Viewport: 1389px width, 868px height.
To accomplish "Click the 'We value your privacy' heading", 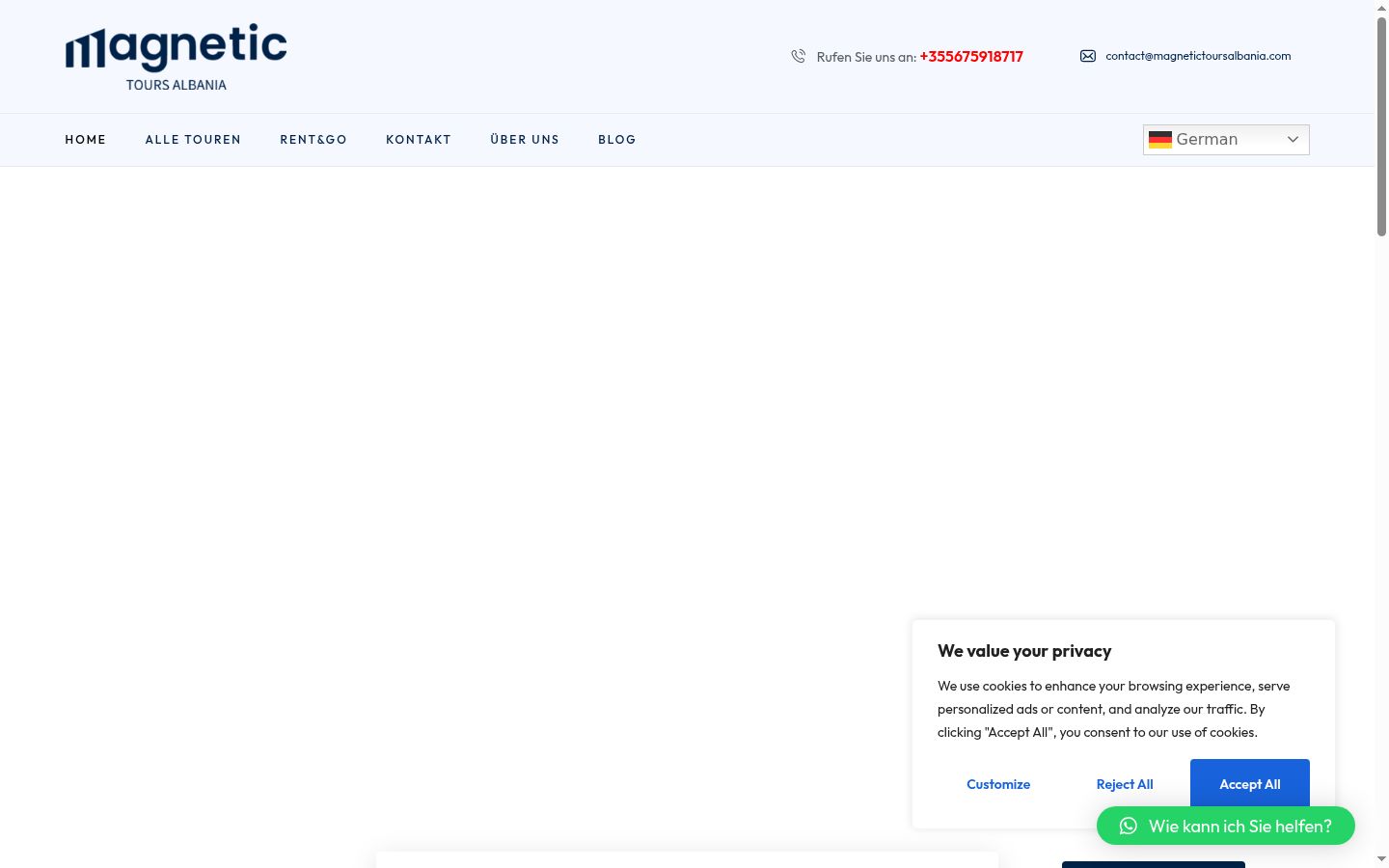I will tap(1024, 651).
